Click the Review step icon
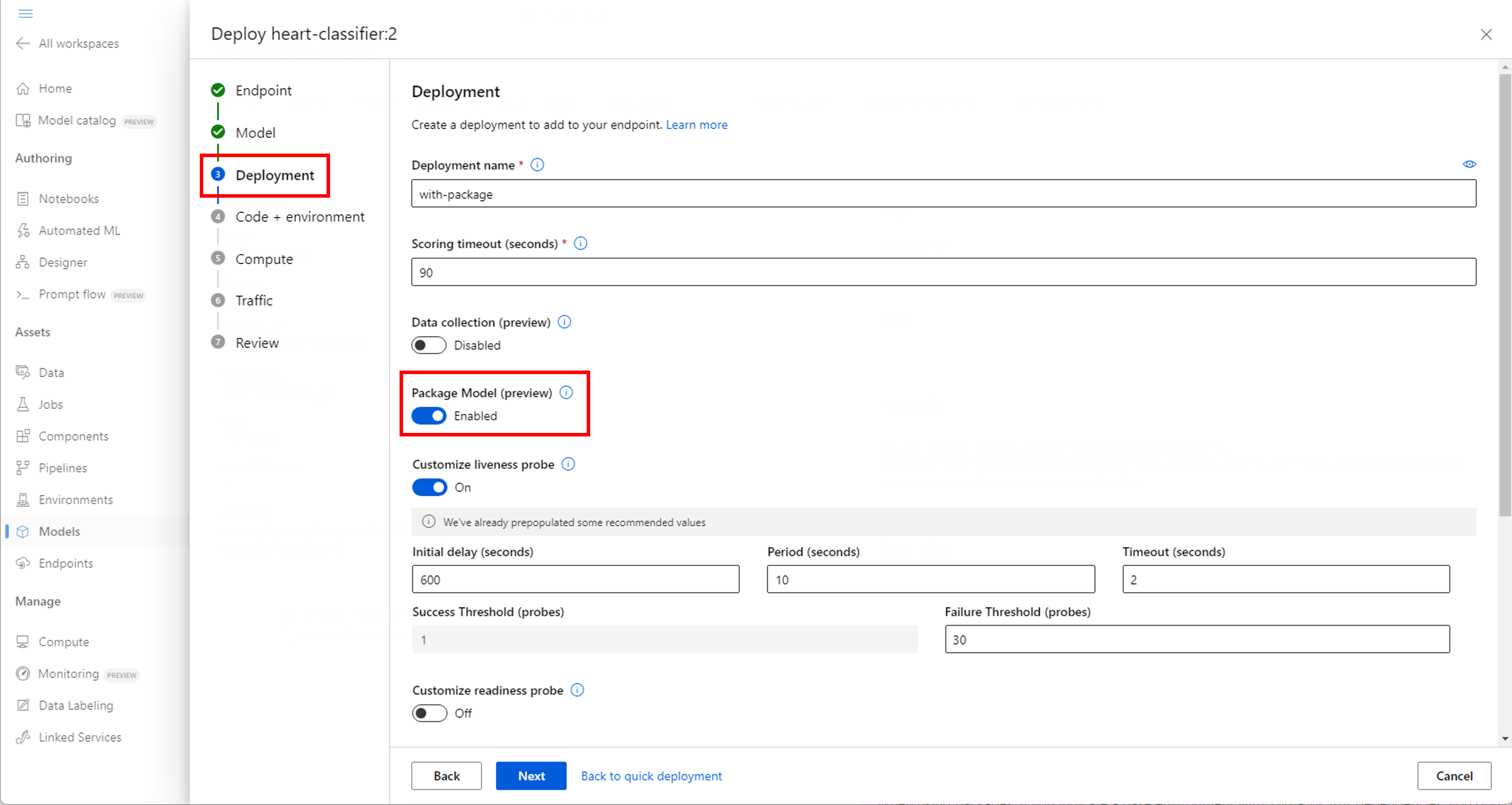Image resolution: width=1512 pixels, height=805 pixels. pos(219,342)
